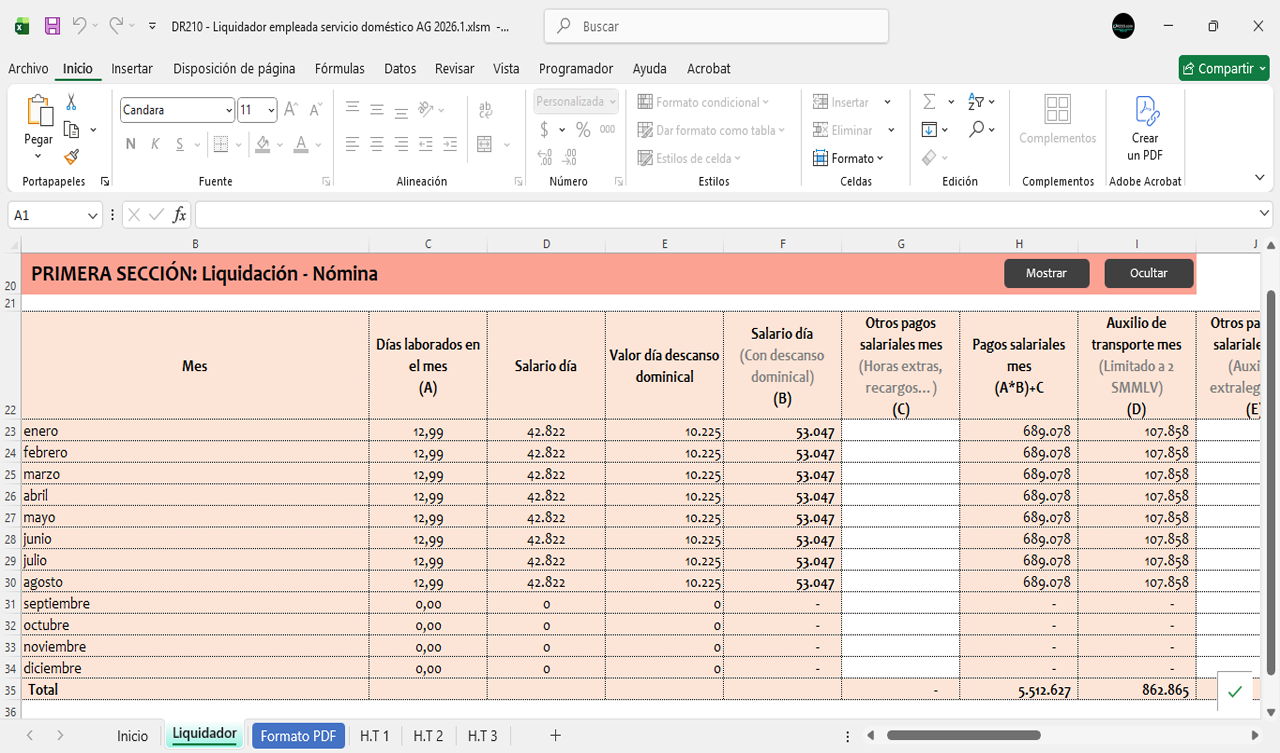Image resolution: width=1280 pixels, height=753 pixels.
Task: Switch to the Formato PDF sheet tab
Action: [x=298, y=736]
